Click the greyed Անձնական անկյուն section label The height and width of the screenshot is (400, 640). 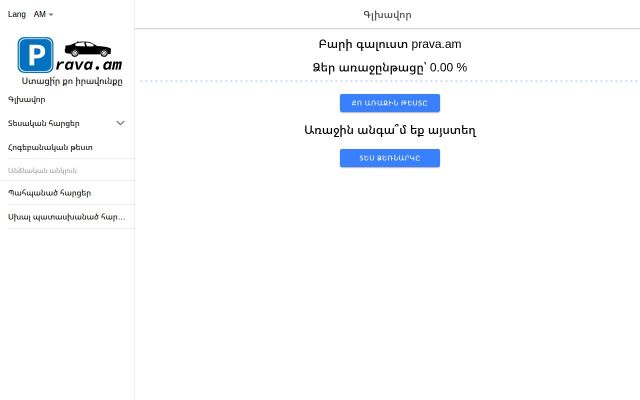point(42,171)
